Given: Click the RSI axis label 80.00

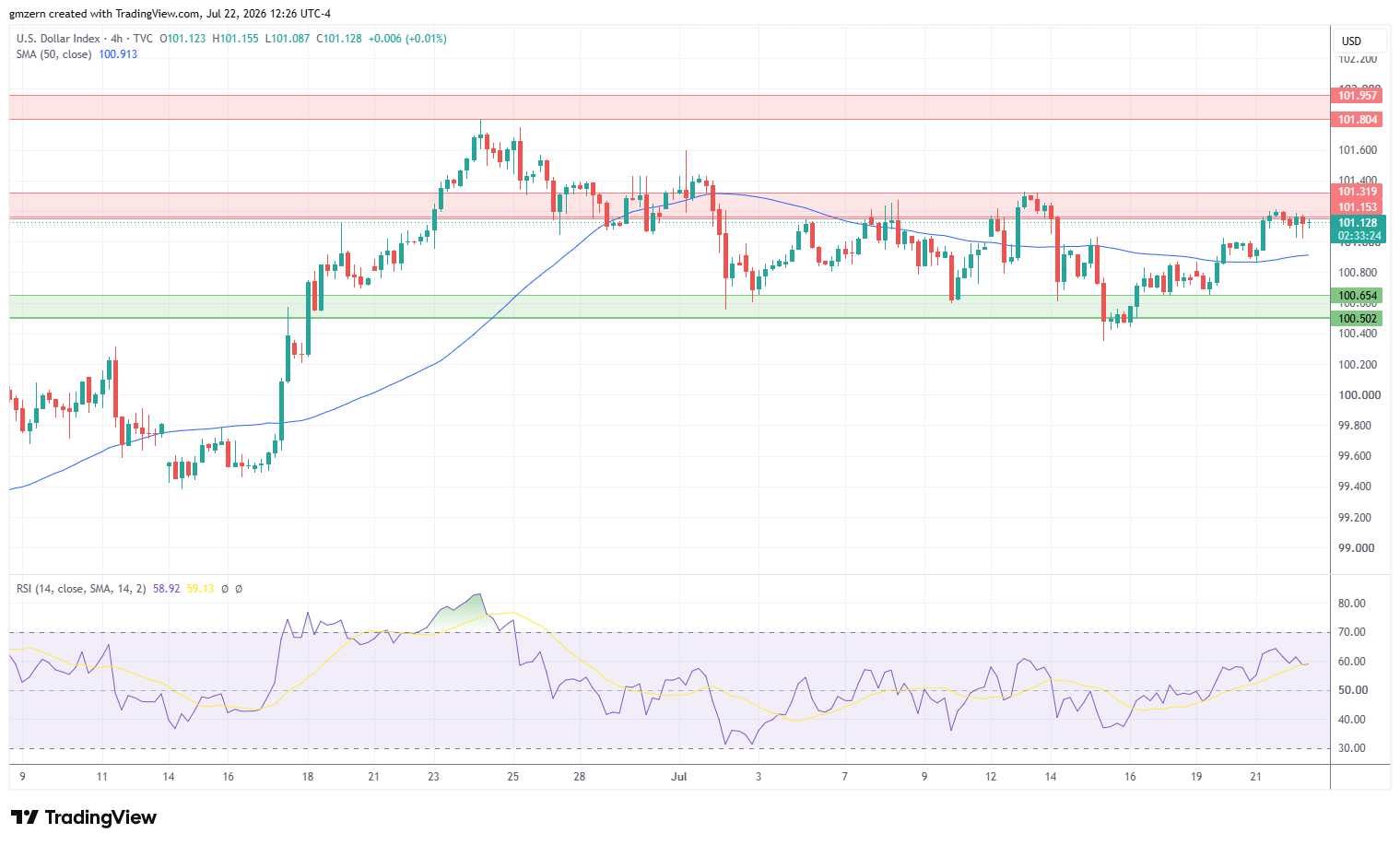Looking at the screenshot, I should point(1352,604).
